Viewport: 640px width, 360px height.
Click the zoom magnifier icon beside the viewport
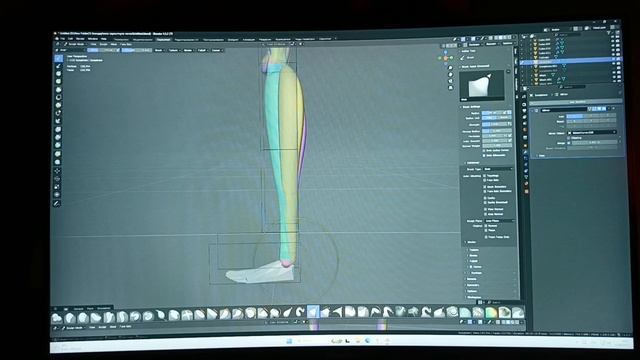[450, 68]
